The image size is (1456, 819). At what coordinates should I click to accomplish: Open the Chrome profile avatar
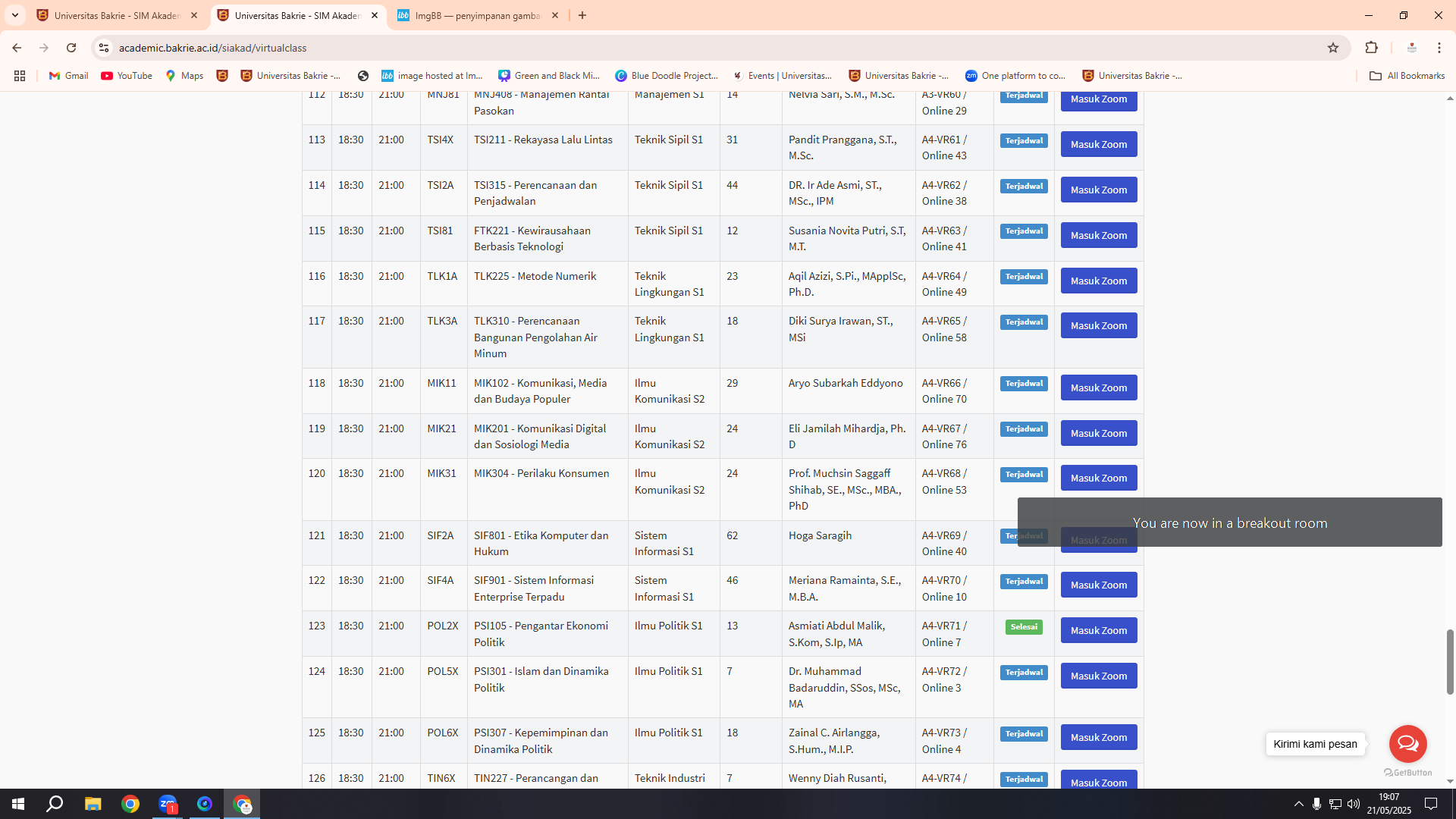coord(1412,48)
